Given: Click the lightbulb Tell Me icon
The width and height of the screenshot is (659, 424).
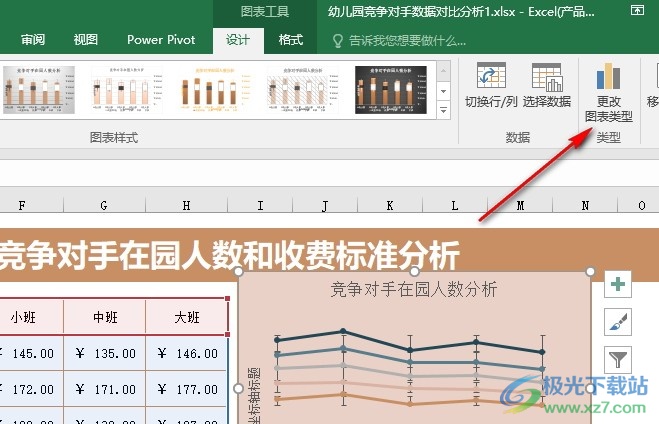Looking at the screenshot, I should click(x=337, y=41).
